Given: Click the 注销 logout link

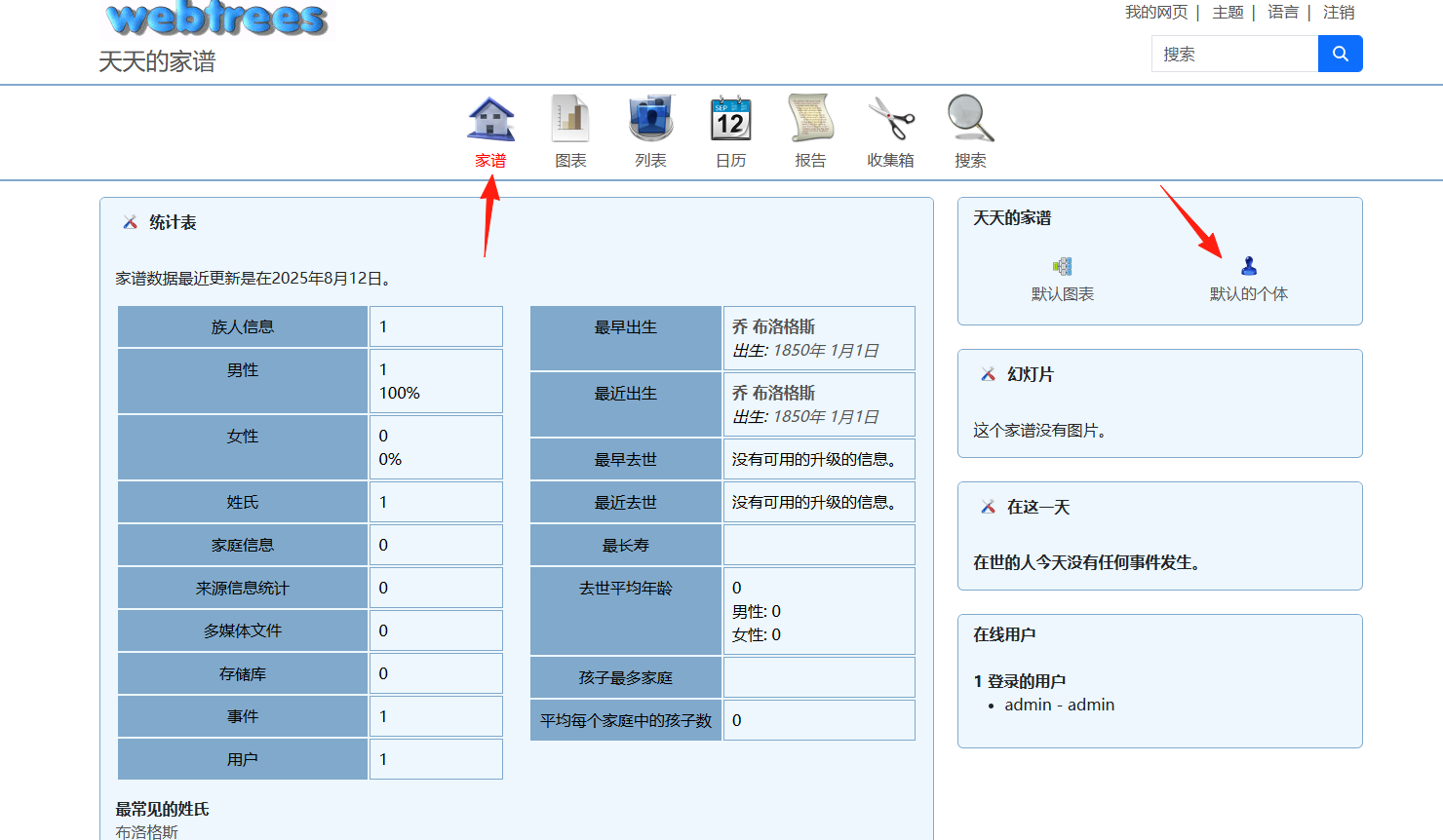Looking at the screenshot, I should [1339, 13].
